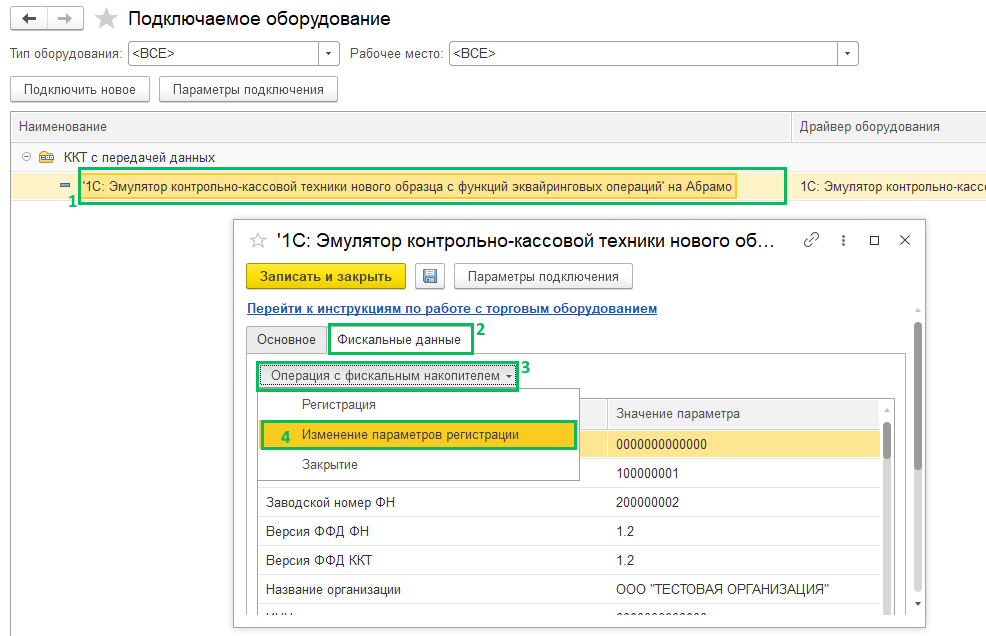The height and width of the screenshot is (636, 986).
Task: Choose Закрытие from the menu
Action: point(330,465)
